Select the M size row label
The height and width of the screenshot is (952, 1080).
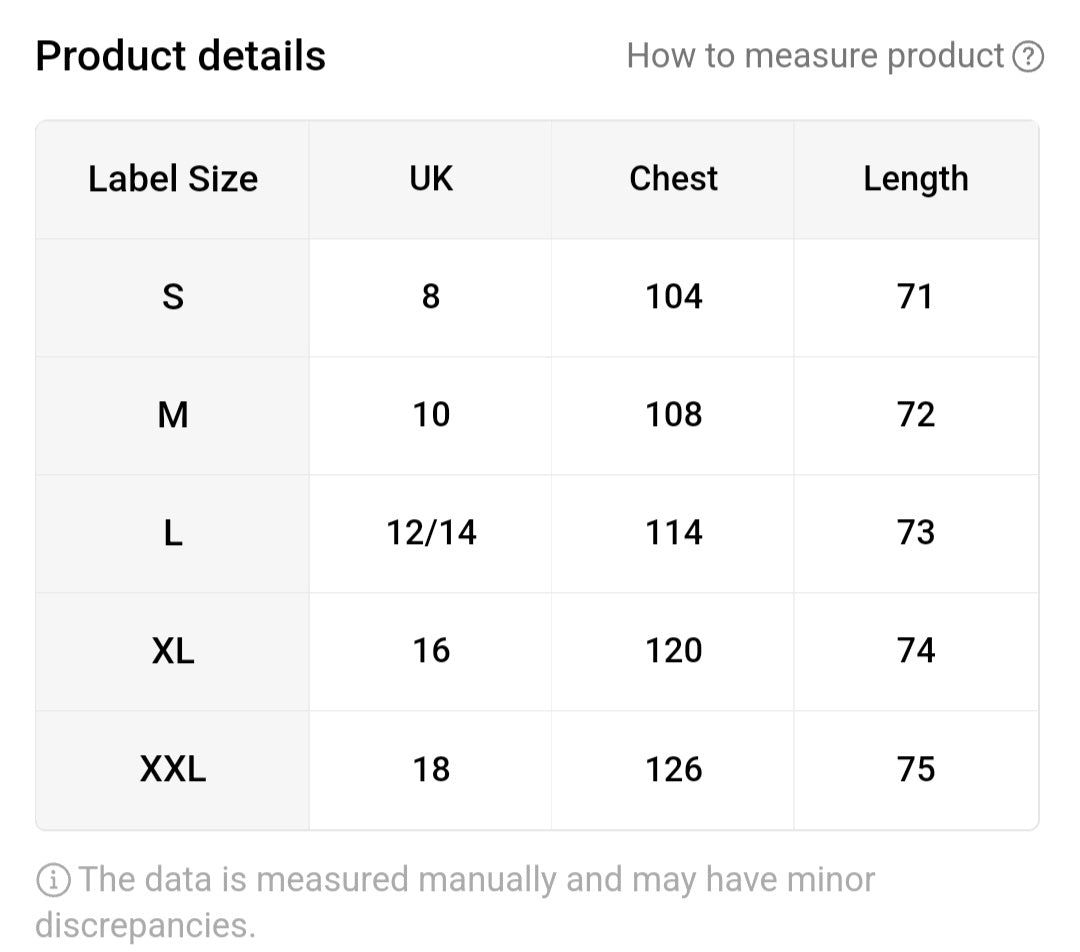(x=173, y=415)
